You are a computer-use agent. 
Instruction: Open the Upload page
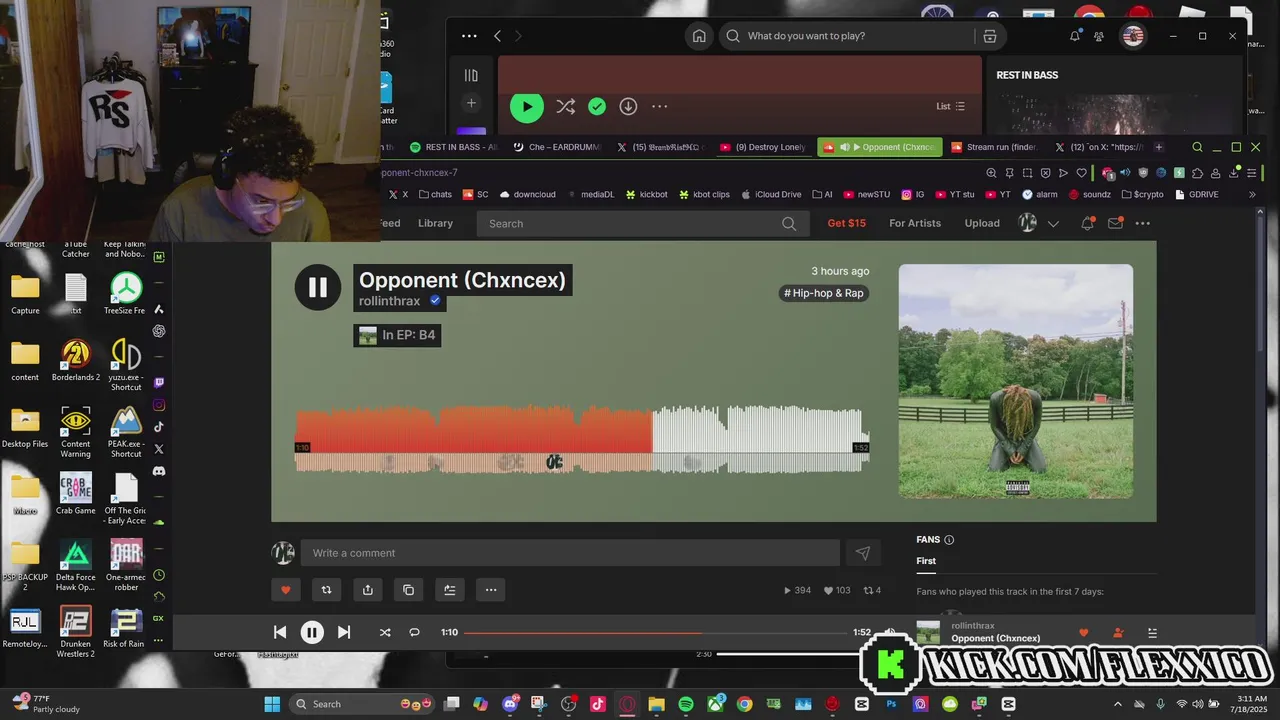click(x=982, y=223)
